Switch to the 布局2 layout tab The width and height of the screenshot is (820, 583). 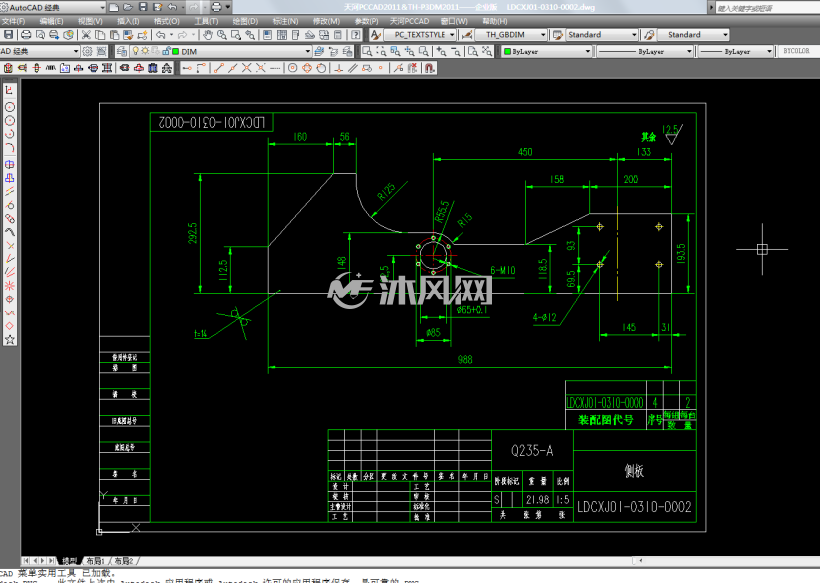coord(124,561)
